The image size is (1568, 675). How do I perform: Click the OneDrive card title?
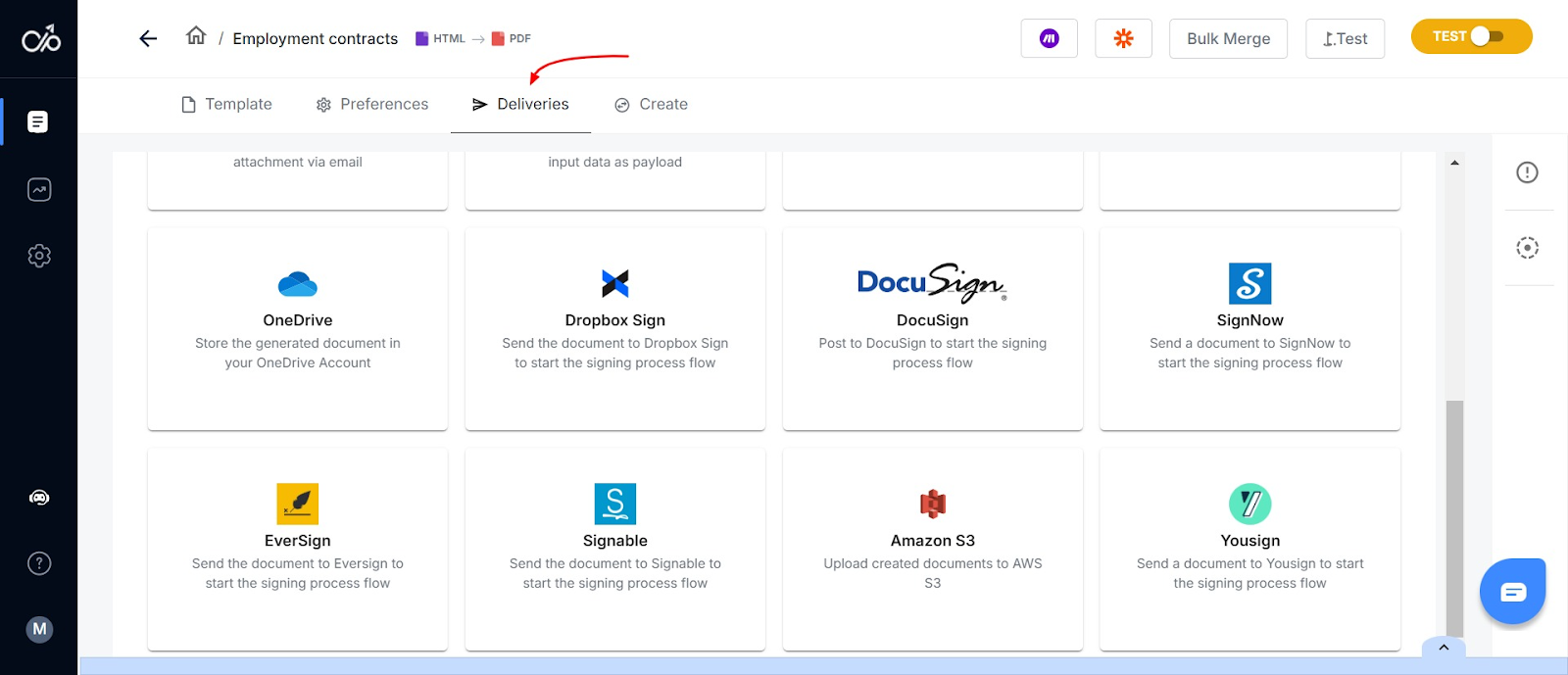pyautogui.click(x=298, y=320)
